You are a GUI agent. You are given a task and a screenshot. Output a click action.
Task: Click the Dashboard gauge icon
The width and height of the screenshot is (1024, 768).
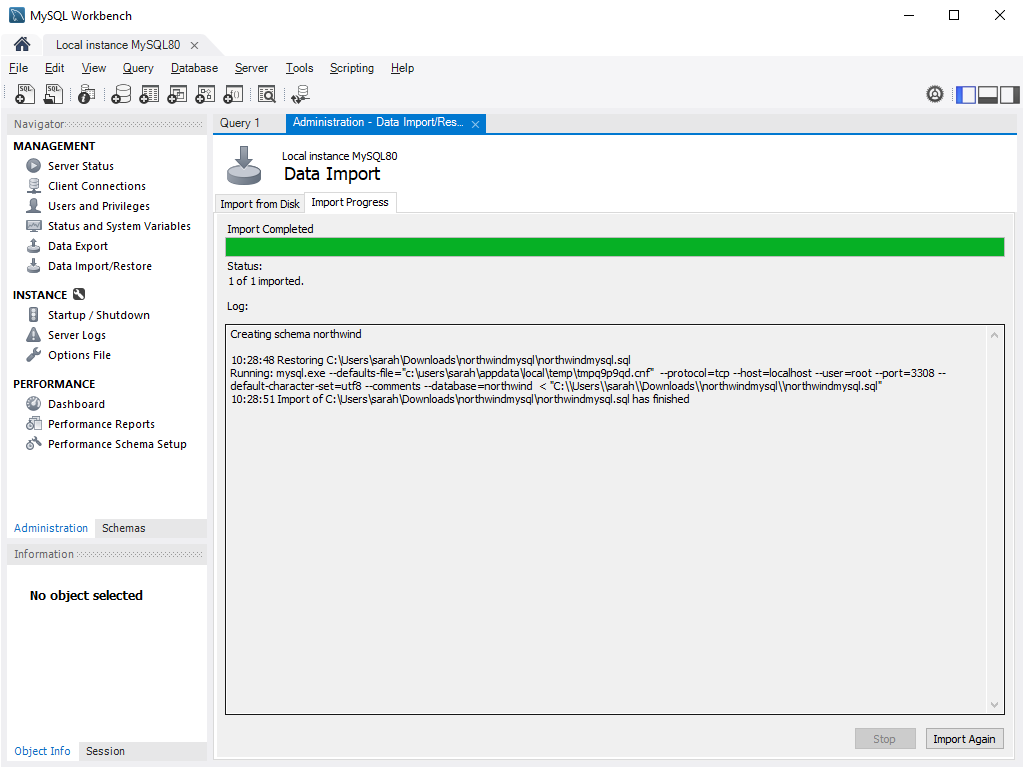[33, 404]
